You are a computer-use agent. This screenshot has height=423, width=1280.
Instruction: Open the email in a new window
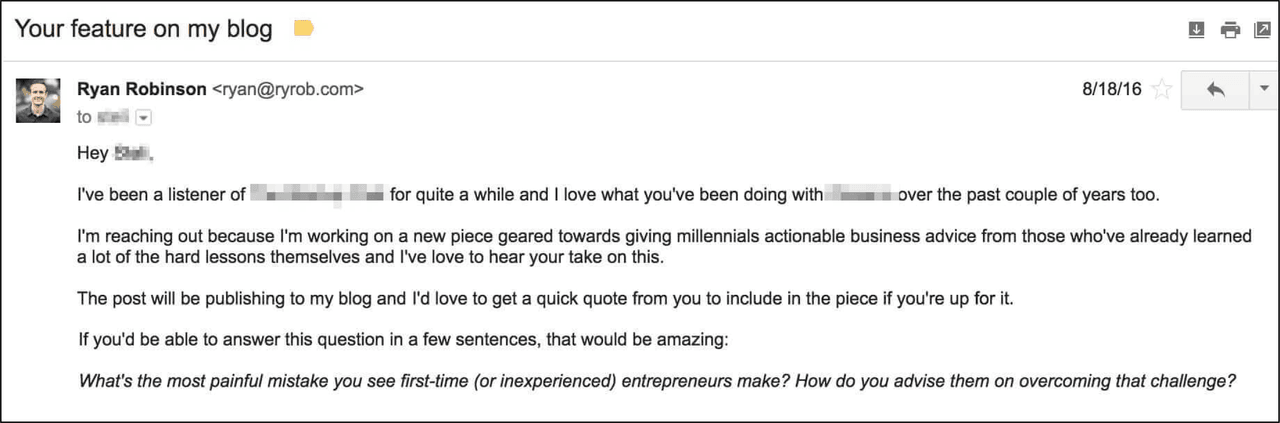pyautogui.click(x=1262, y=30)
